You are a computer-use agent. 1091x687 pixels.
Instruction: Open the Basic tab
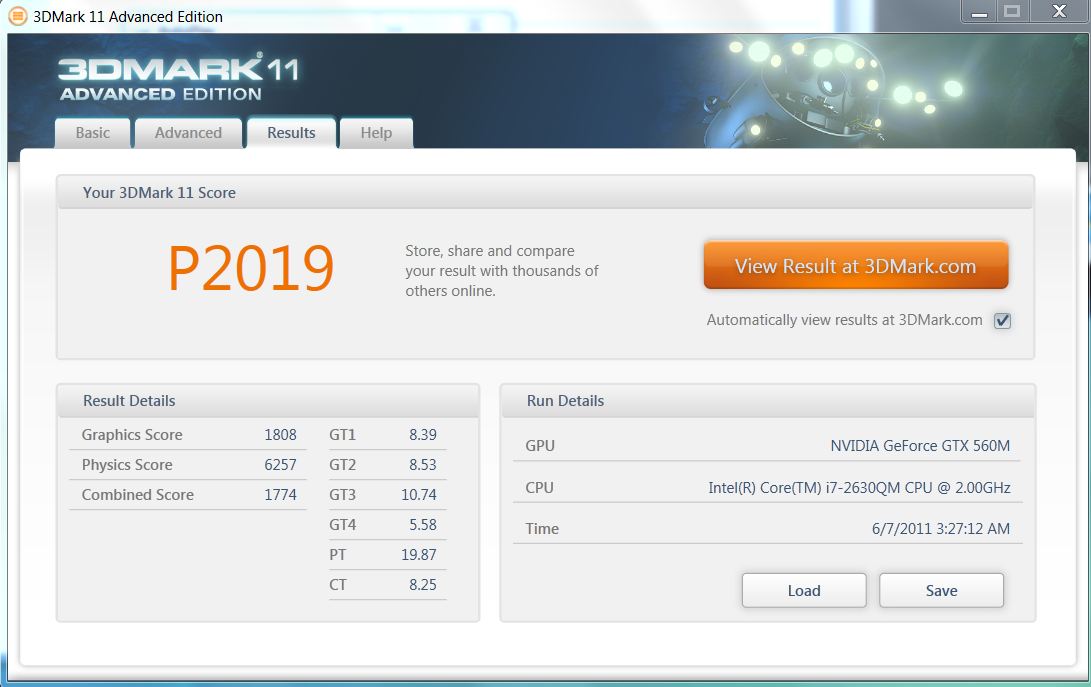[x=93, y=133]
